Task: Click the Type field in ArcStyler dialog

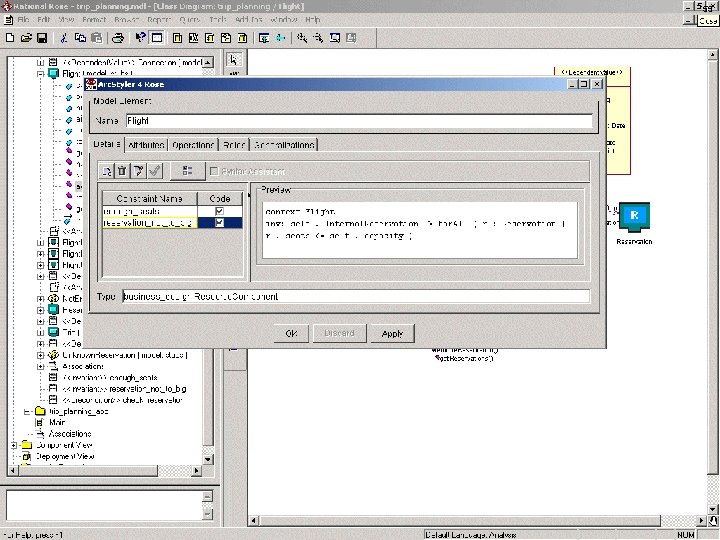Action: tap(356, 296)
